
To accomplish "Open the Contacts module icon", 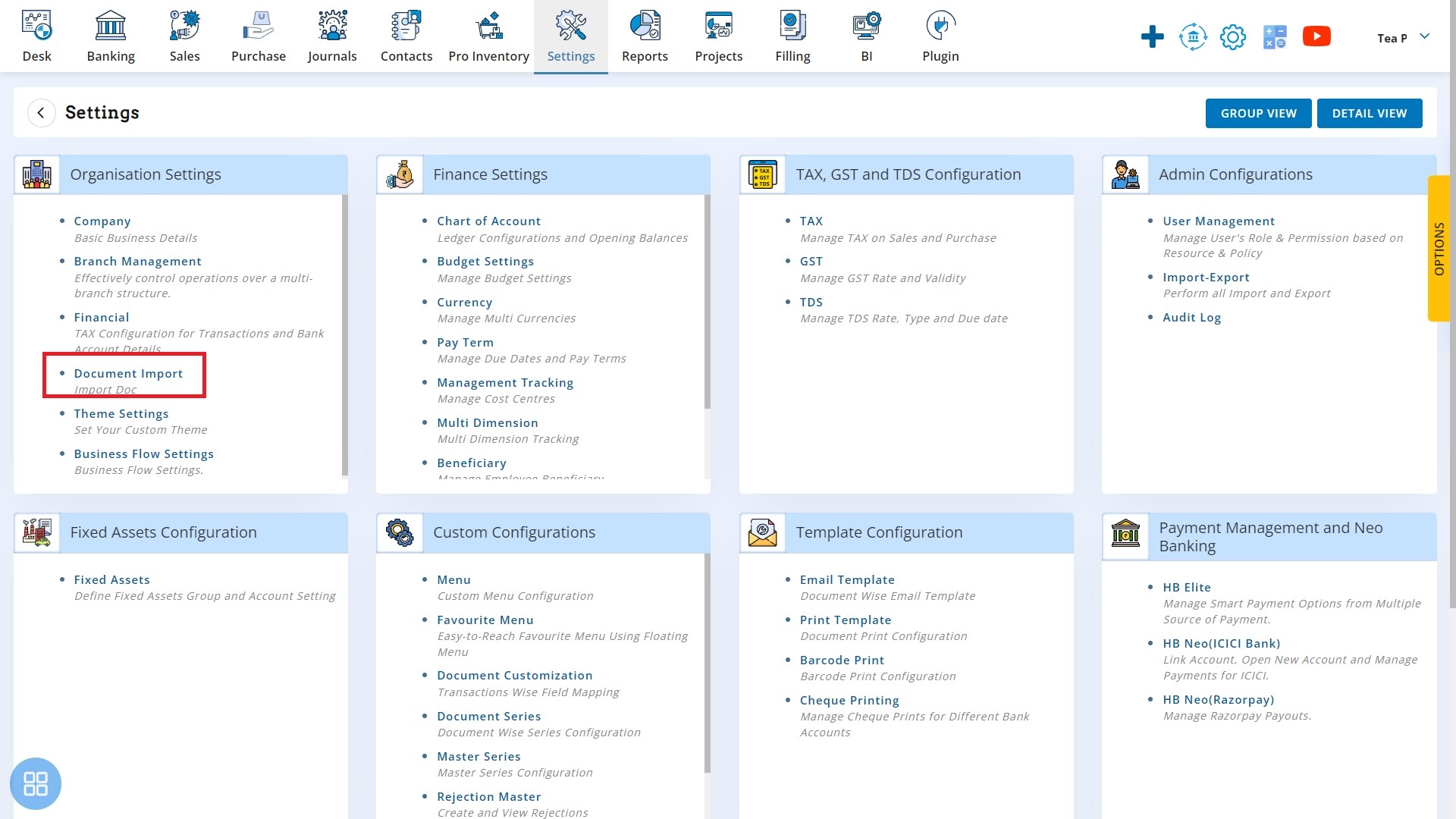I will click(x=406, y=26).
